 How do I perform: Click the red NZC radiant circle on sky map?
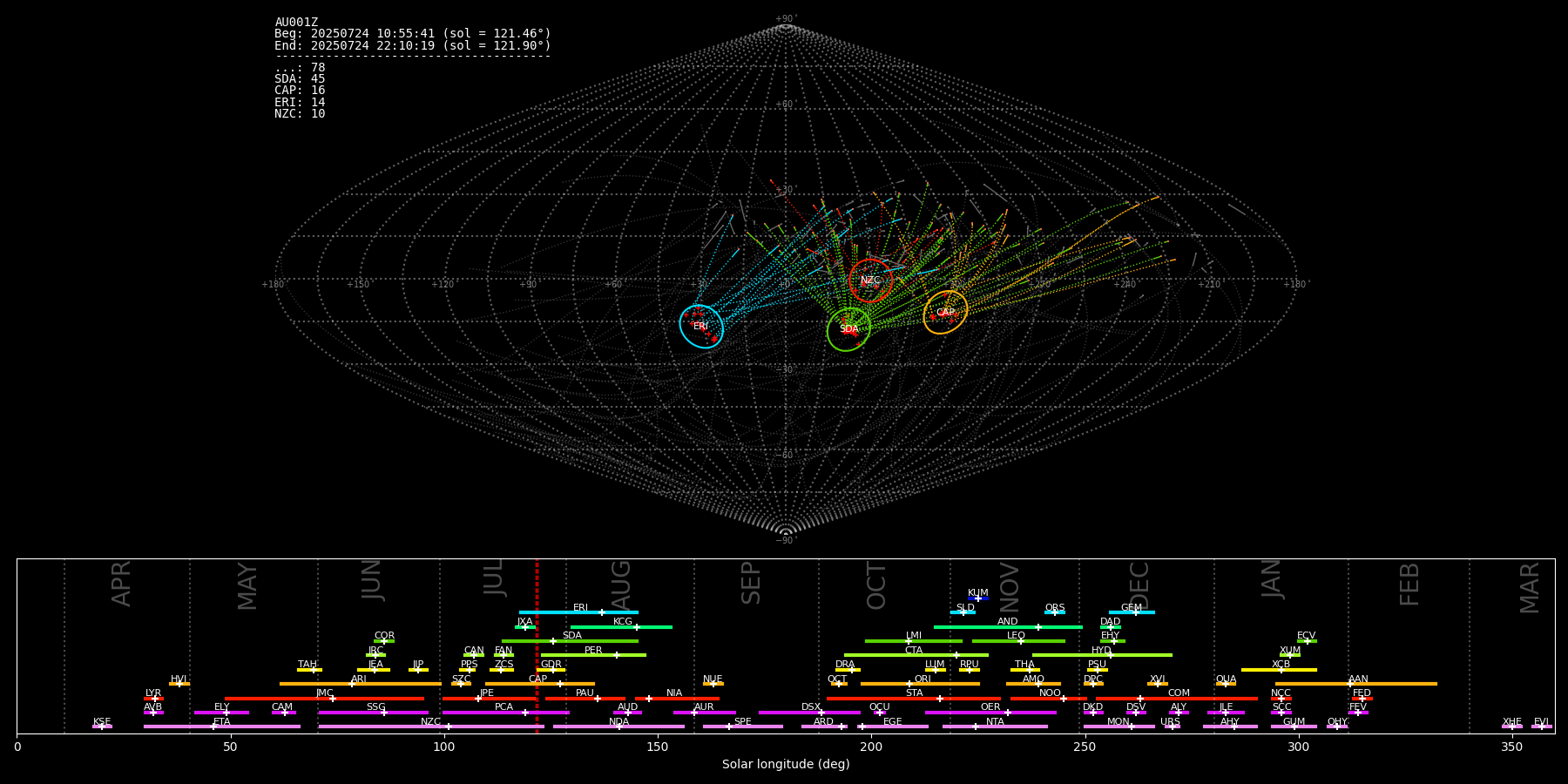pyautogui.click(x=870, y=280)
